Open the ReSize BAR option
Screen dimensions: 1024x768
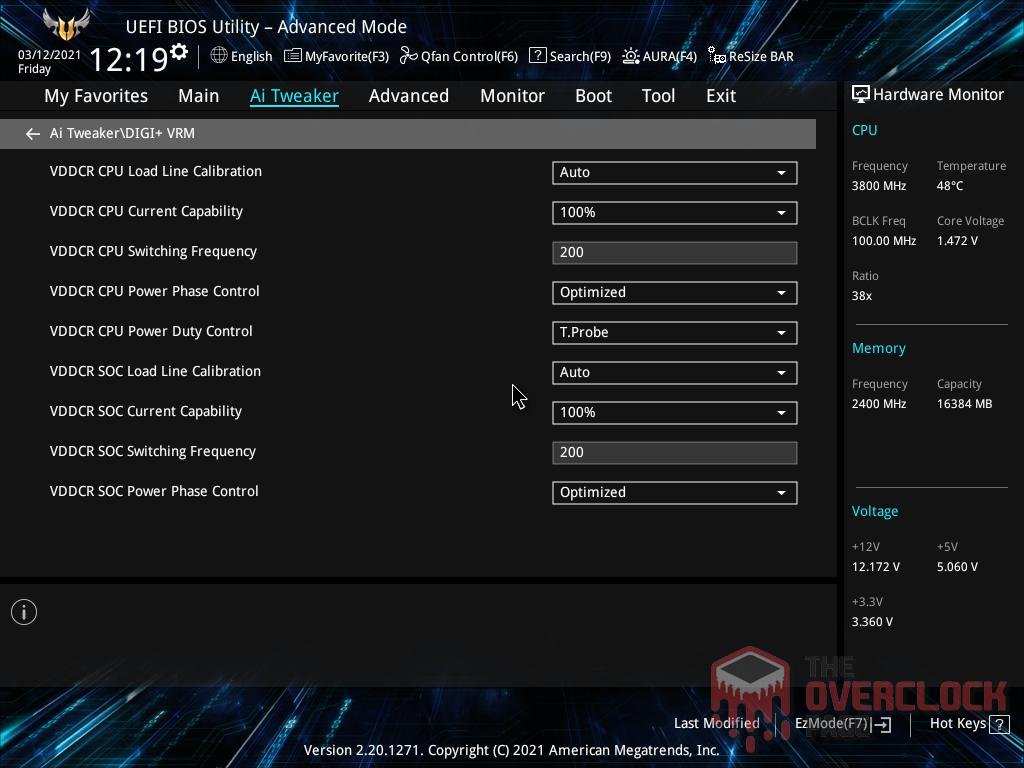point(750,56)
